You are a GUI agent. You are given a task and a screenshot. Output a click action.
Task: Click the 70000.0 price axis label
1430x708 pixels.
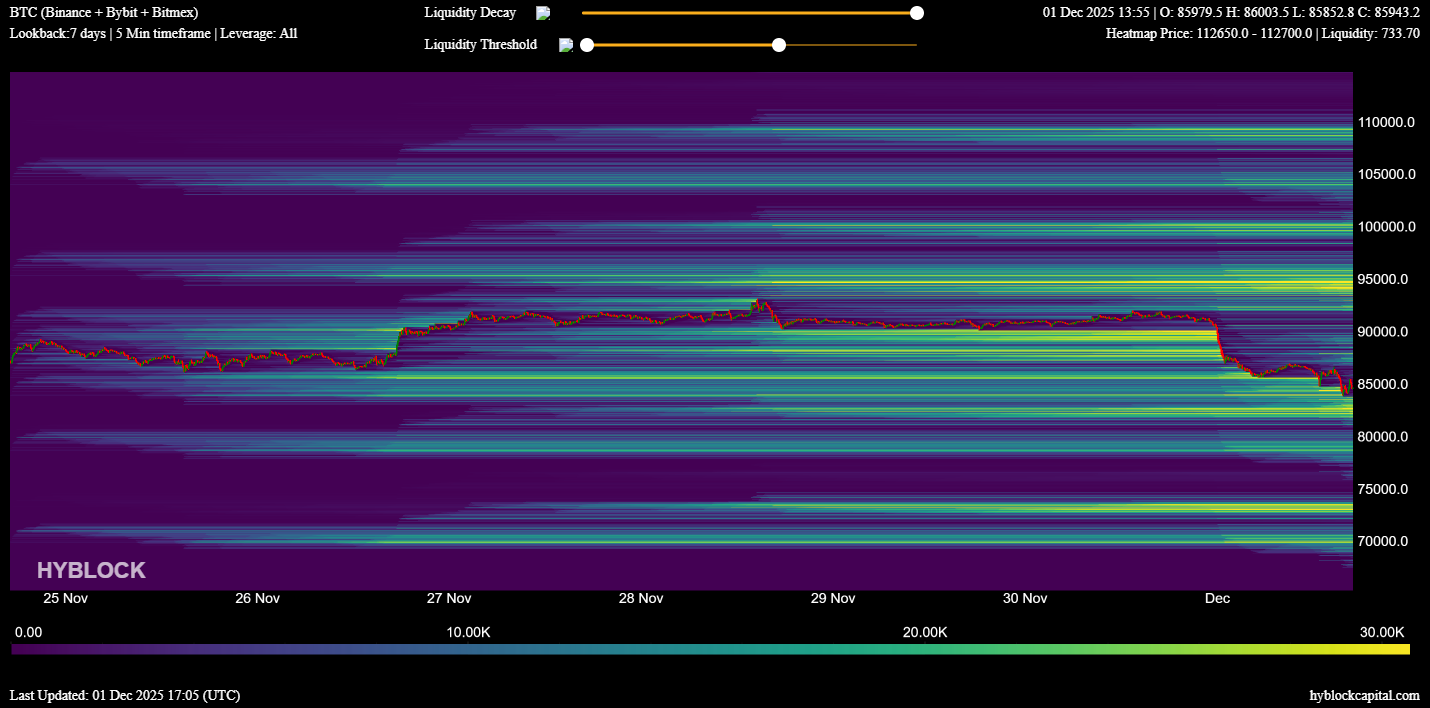click(x=1385, y=542)
